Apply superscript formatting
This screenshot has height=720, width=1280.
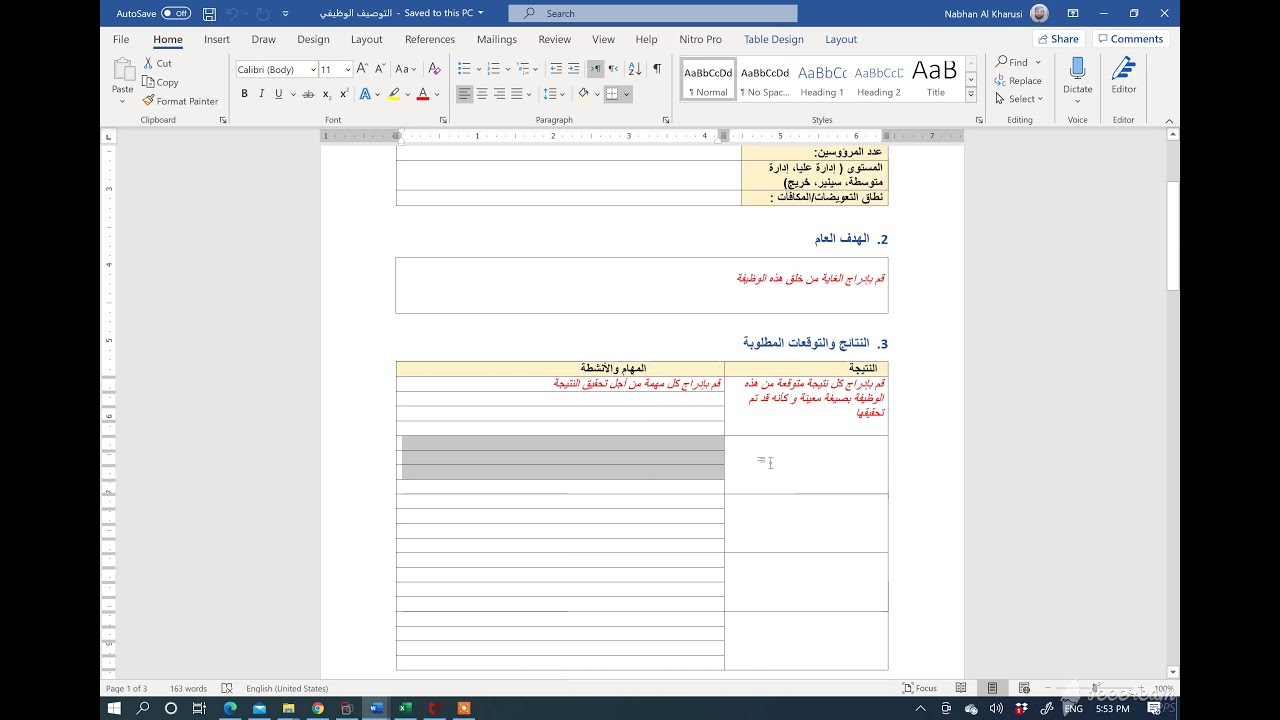click(x=343, y=94)
